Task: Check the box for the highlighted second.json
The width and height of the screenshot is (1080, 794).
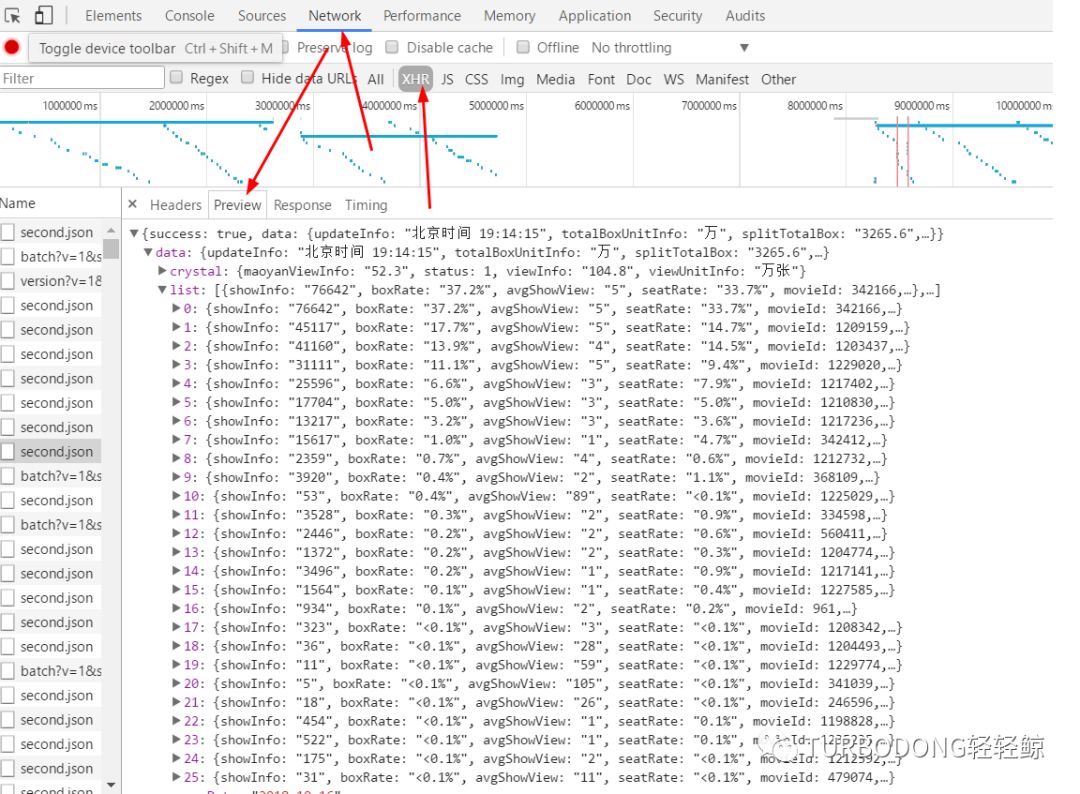Action: pos(8,451)
